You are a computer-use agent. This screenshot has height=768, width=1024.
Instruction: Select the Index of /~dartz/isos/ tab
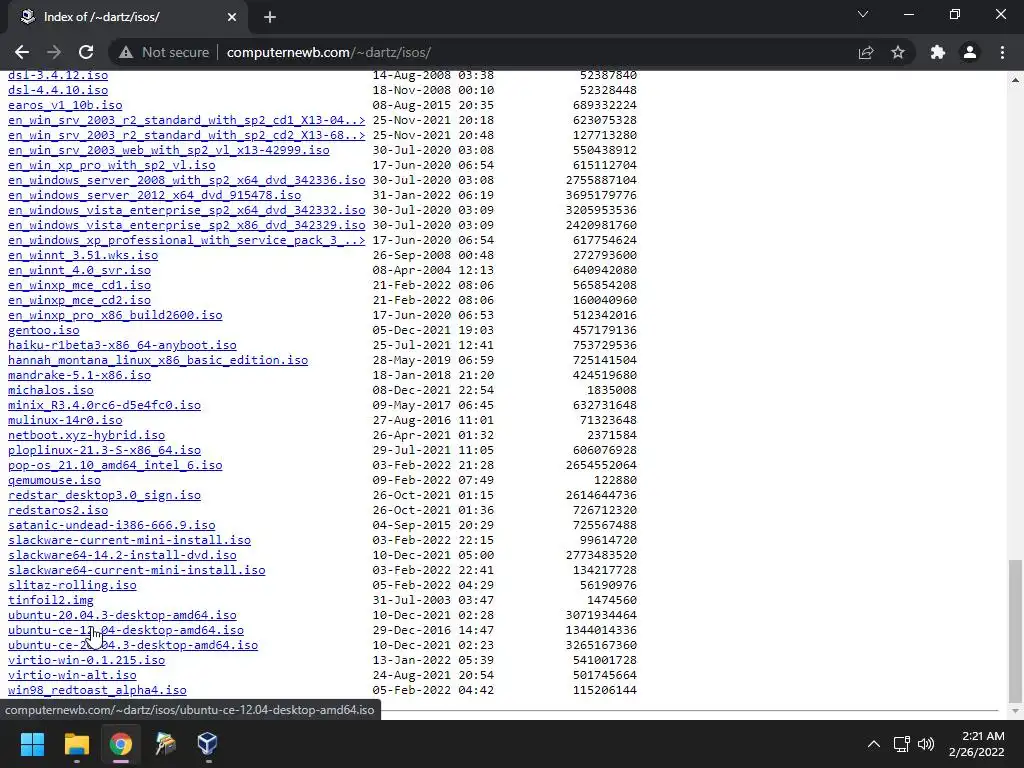point(127,17)
